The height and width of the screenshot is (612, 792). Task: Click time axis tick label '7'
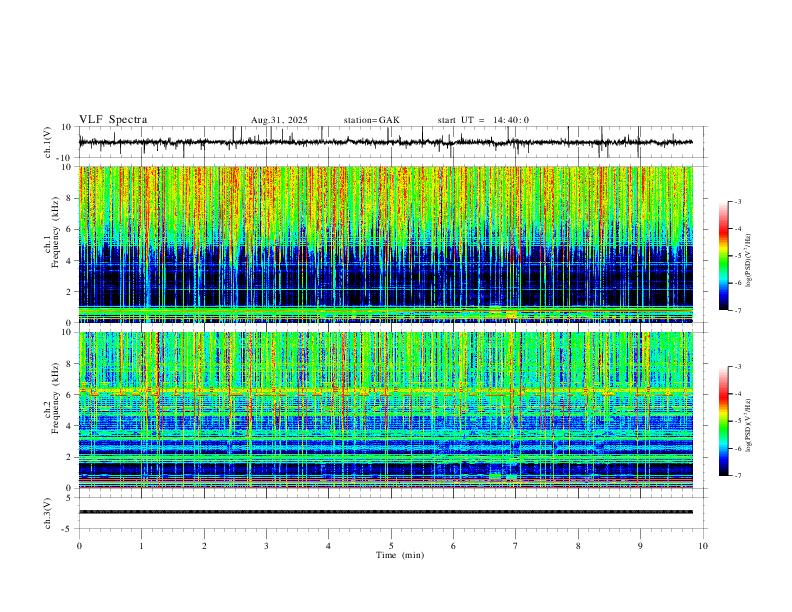516,546
